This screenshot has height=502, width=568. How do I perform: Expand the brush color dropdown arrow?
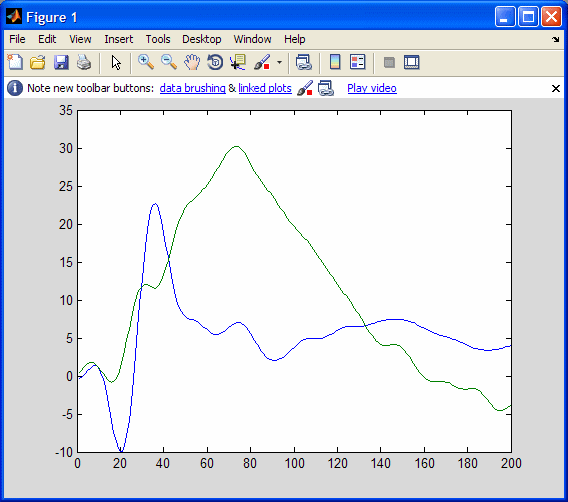[279, 62]
